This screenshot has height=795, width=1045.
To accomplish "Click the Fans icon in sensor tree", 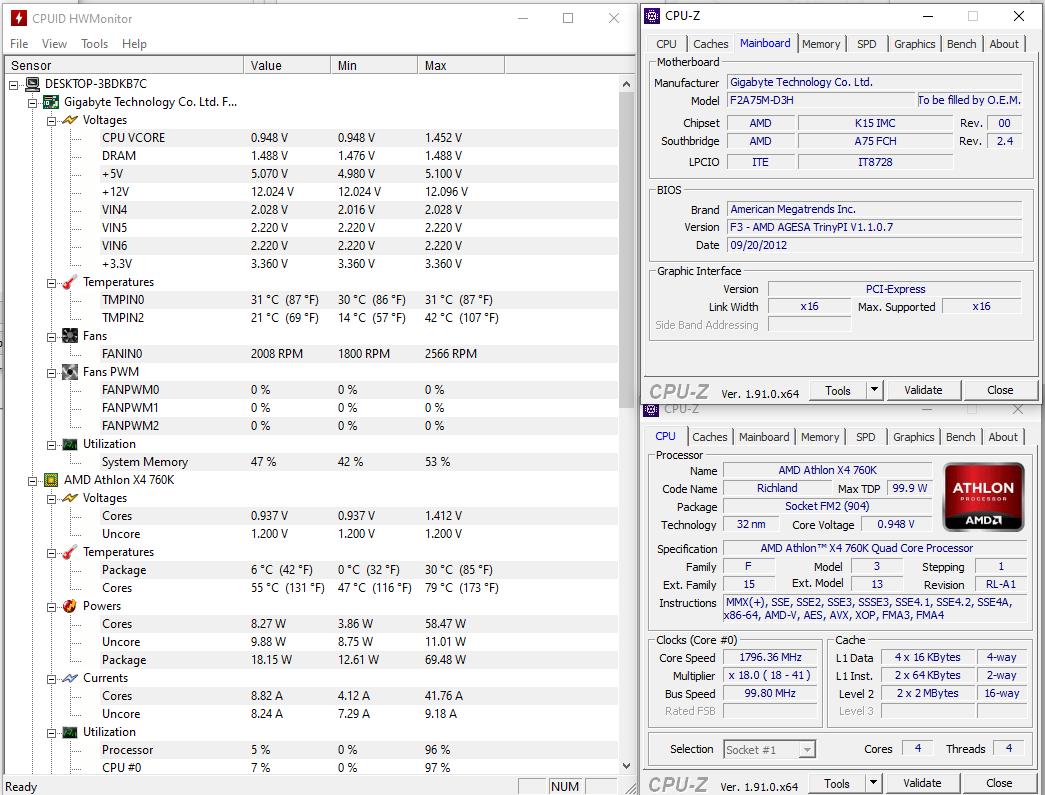I will point(69,336).
